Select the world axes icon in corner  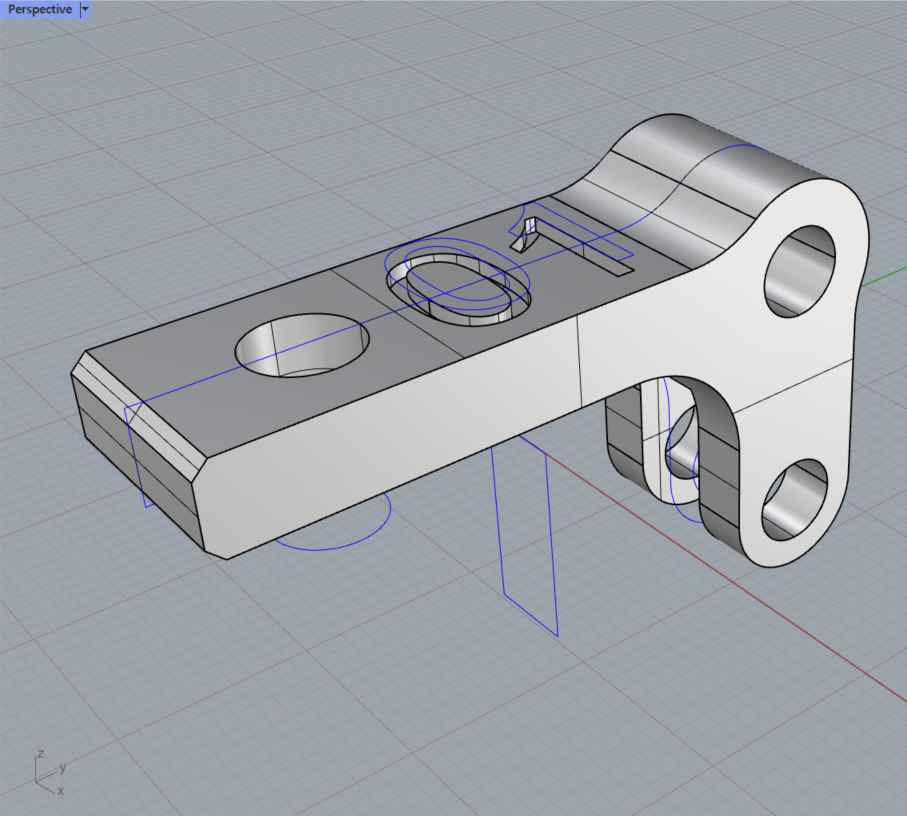(50, 772)
